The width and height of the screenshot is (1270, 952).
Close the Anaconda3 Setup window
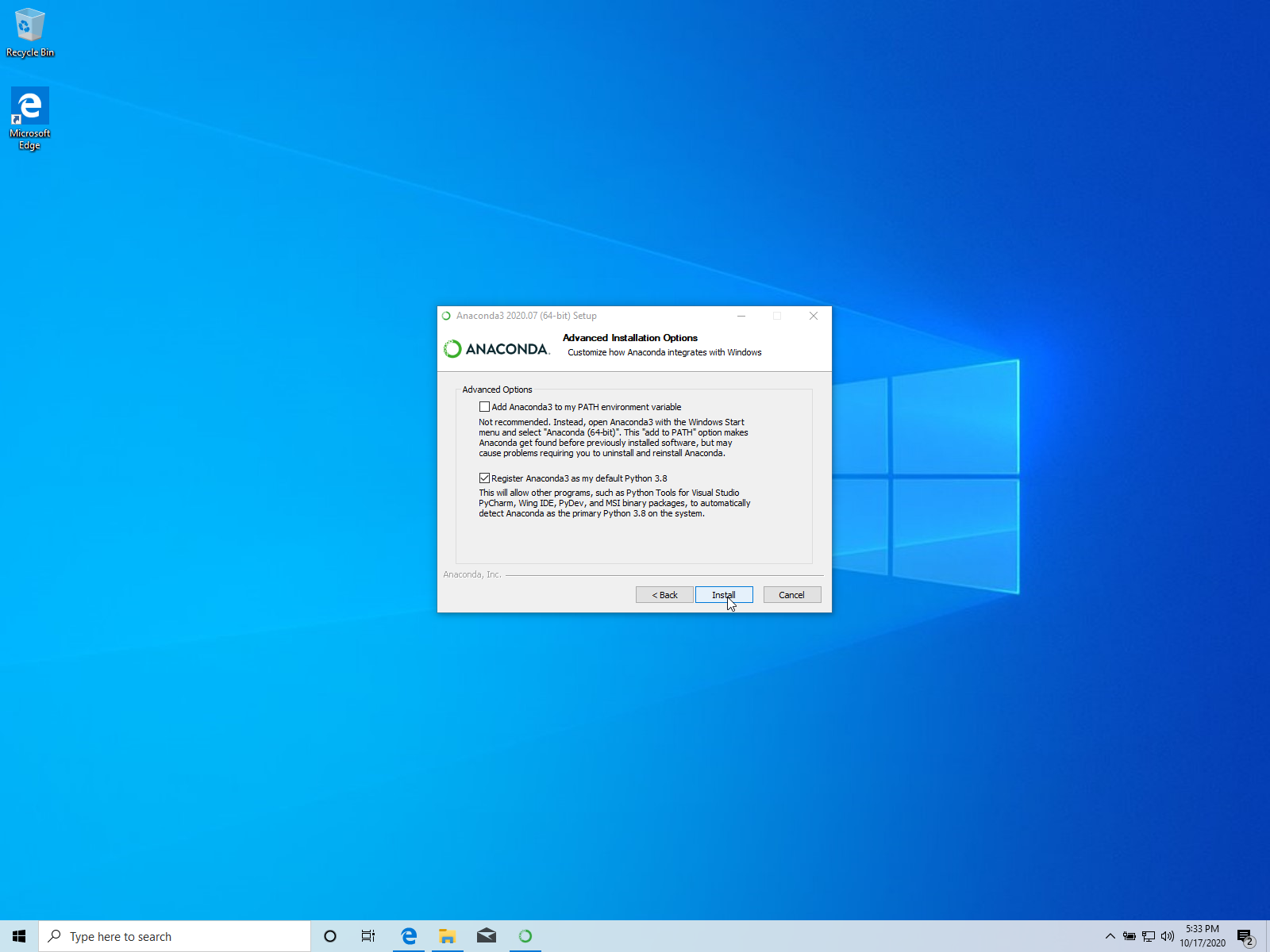click(x=814, y=316)
